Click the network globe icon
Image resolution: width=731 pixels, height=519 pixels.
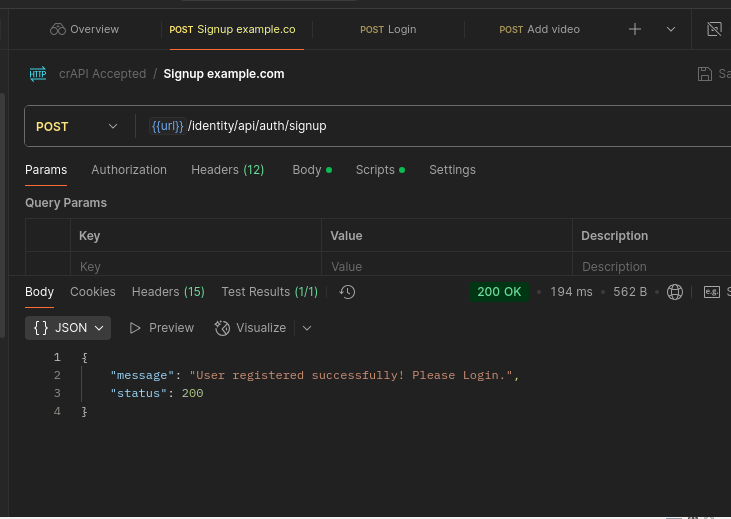(x=675, y=292)
